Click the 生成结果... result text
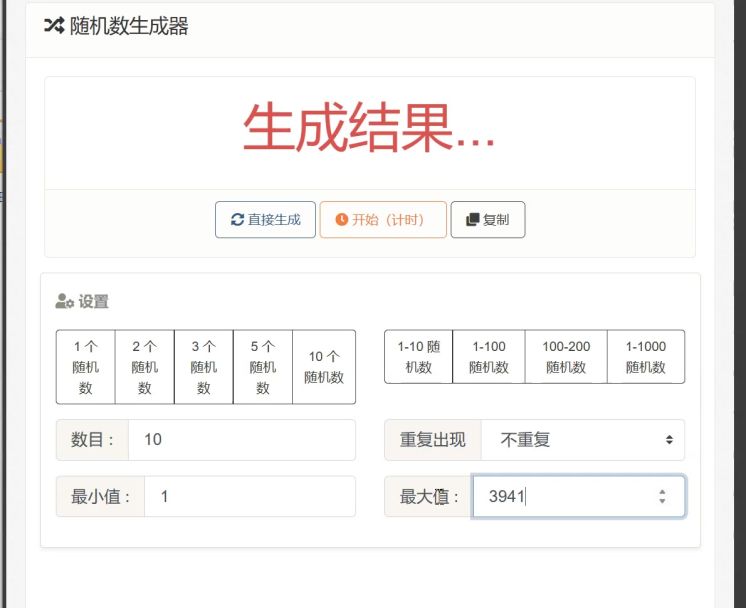746x608 pixels. pyautogui.click(x=369, y=129)
